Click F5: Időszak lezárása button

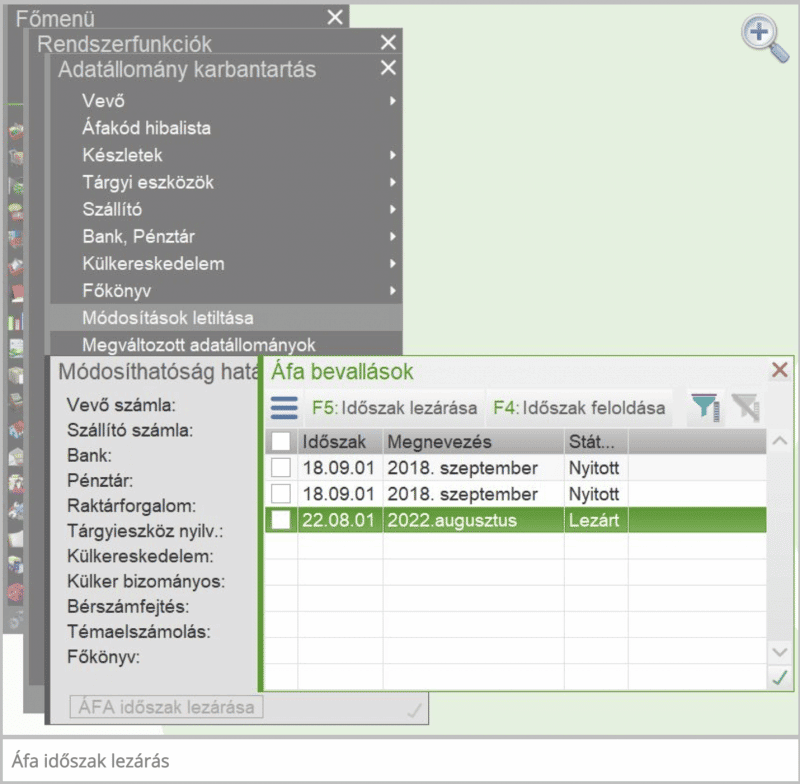(x=394, y=408)
